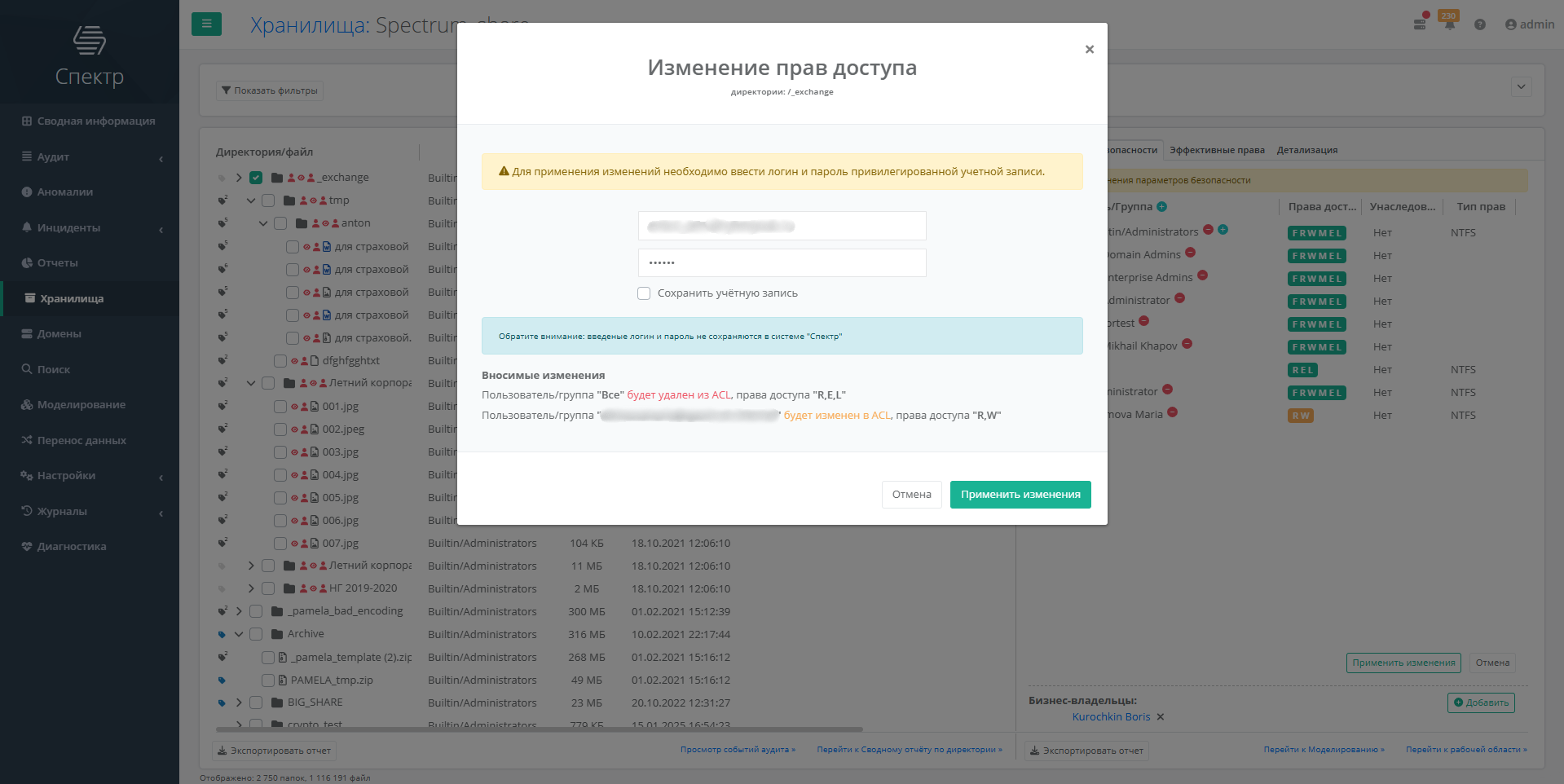1564x784 pixels.
Task: Enable the 'Сохранить учётную запись' checkbox
Action: click(644, 293)
